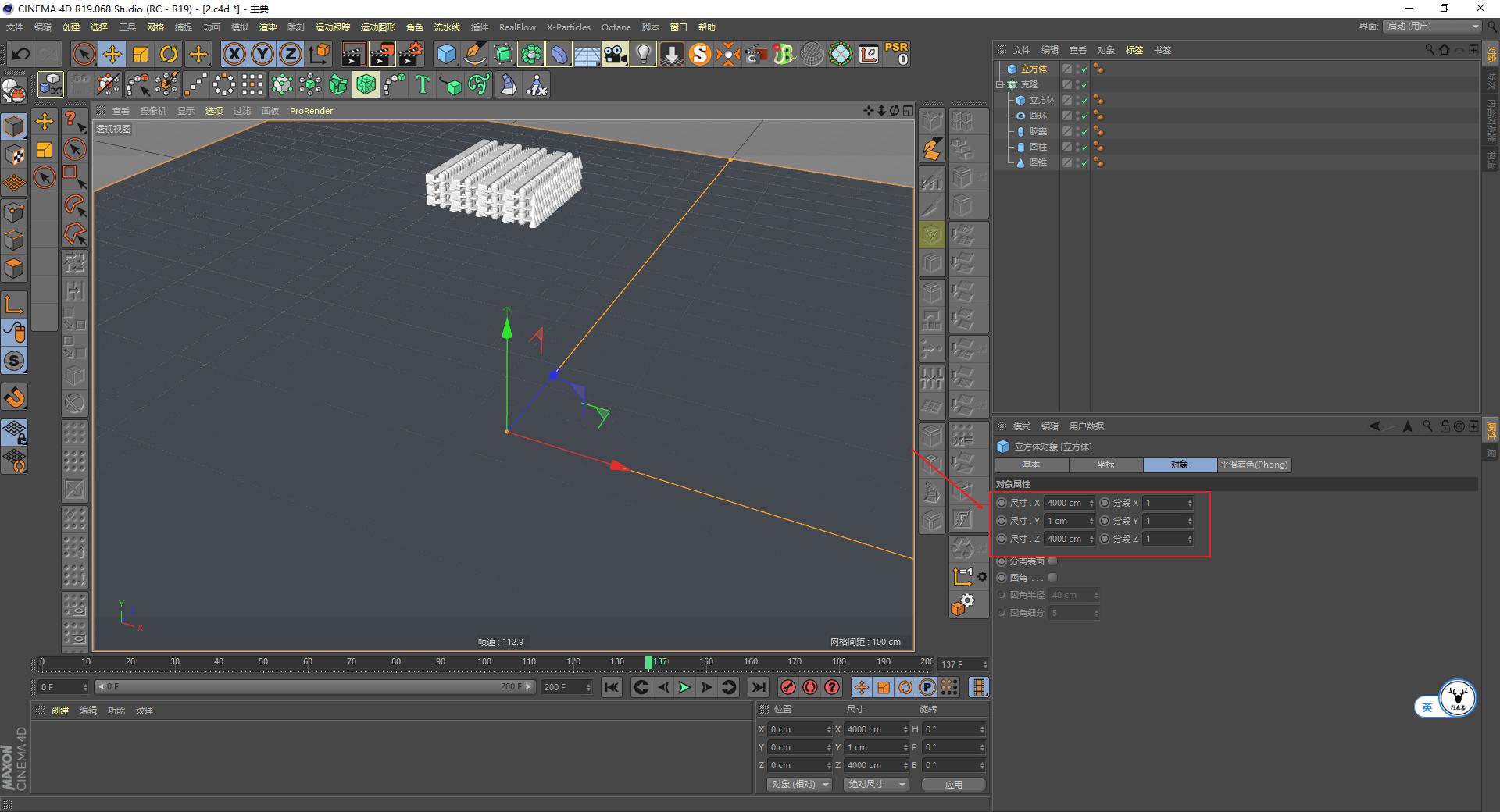Select the Move tool in the toolbar
Image resolution: width=1500 pixels, height=812 pixels.
[112, 54]
